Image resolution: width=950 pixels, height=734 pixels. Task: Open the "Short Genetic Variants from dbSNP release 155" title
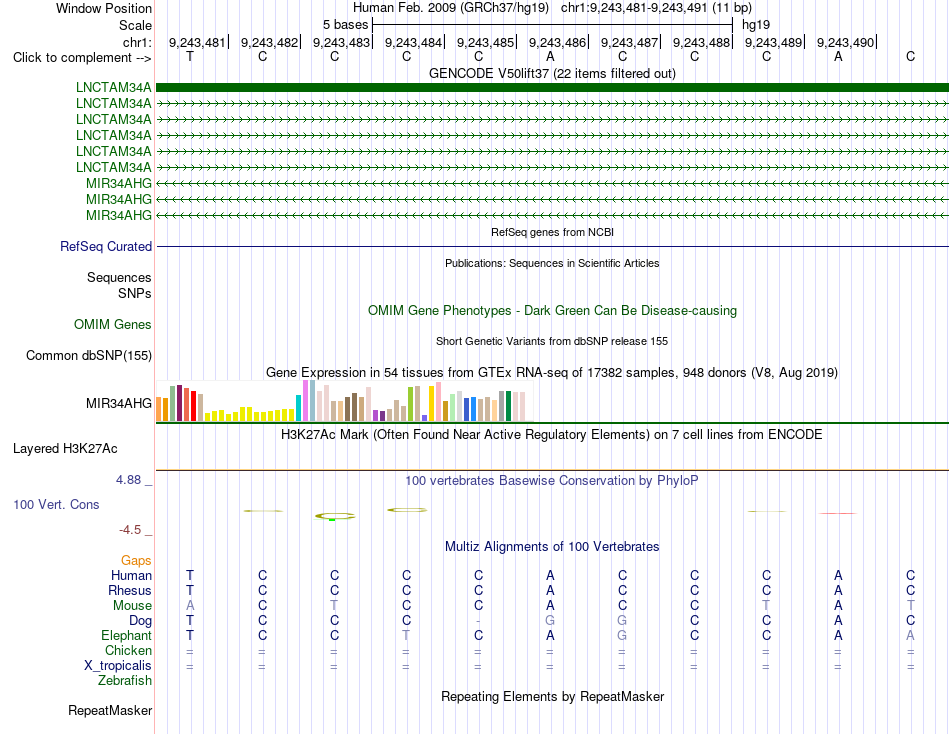(552, 341)
